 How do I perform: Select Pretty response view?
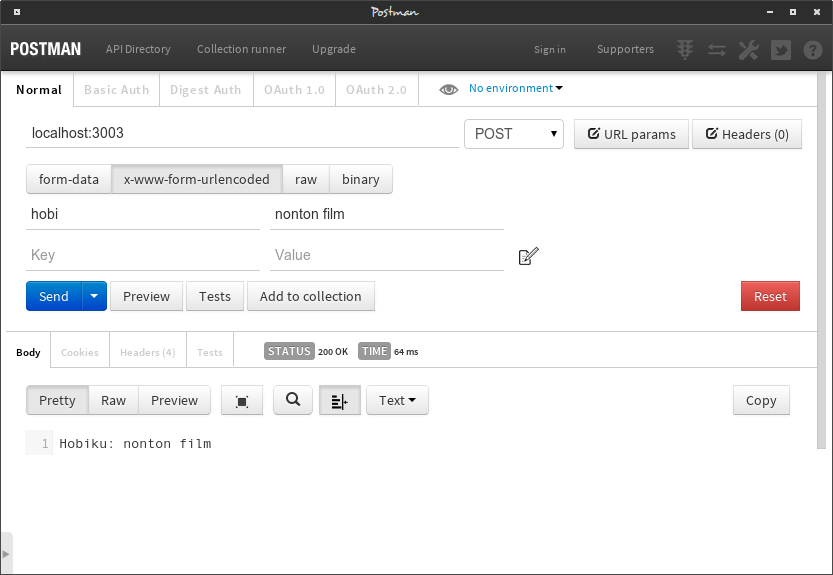click(x=57, y=400)
